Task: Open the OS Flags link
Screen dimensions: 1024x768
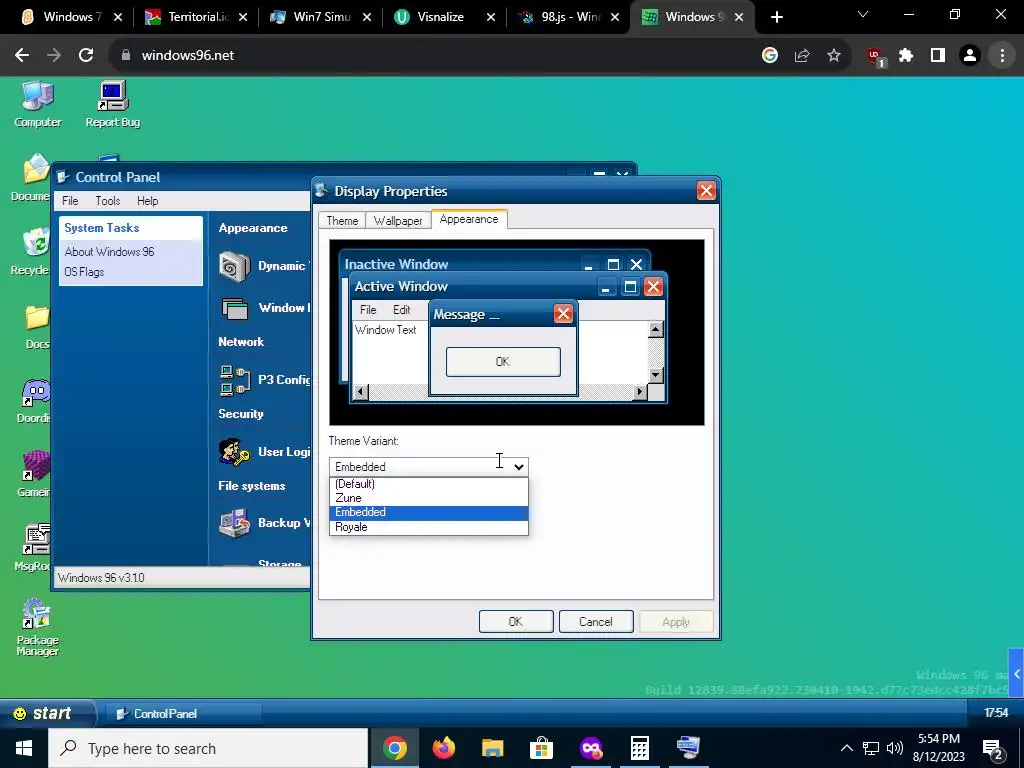Action: [x=84, y=272]
